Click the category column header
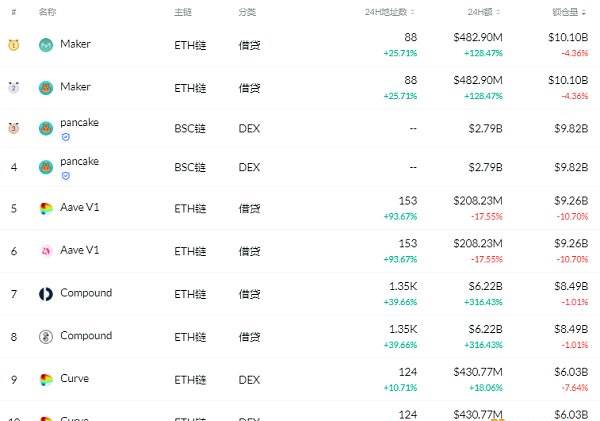 pyautogui.click(x=247, y=12)
